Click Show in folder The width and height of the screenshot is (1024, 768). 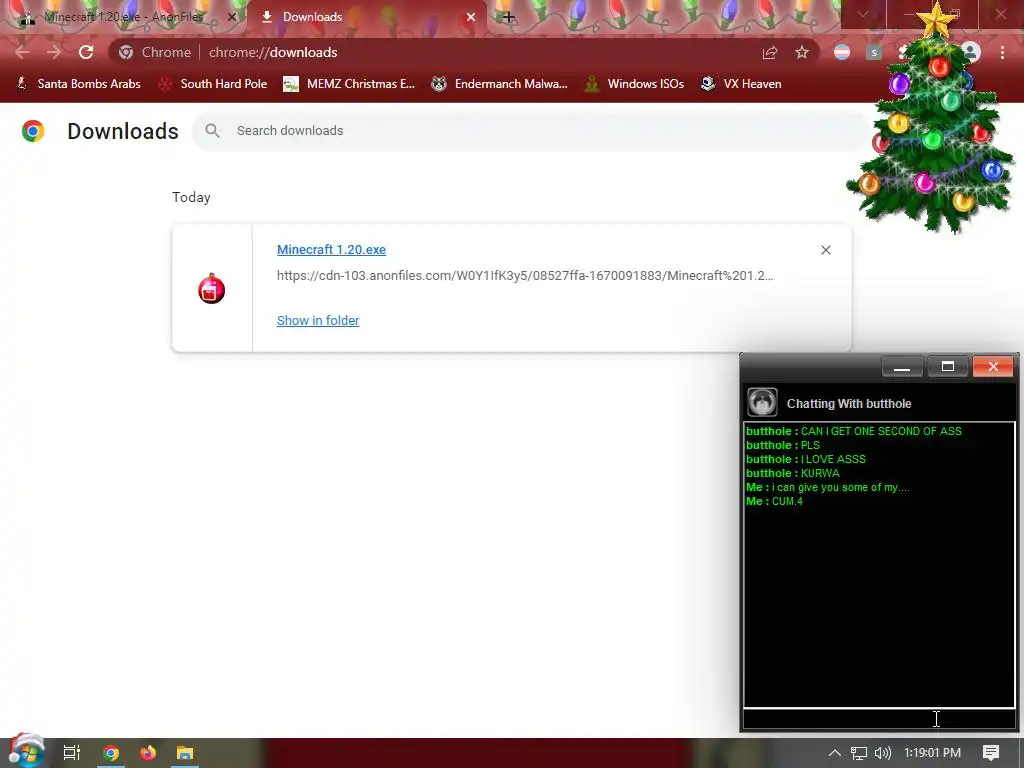pyautogui.click(x=318, y=320)
